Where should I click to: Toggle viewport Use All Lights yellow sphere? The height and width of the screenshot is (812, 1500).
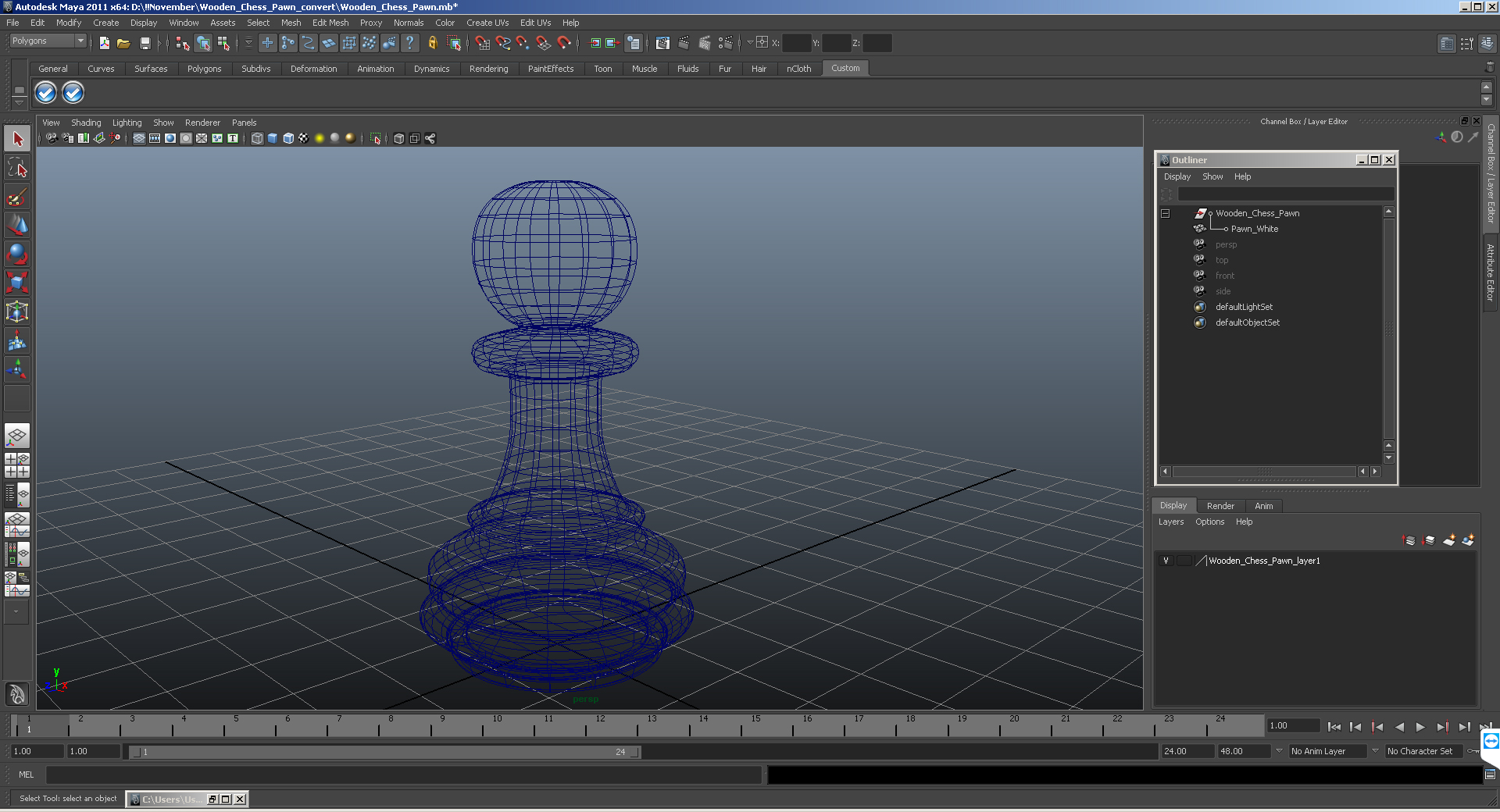[320, 138]
